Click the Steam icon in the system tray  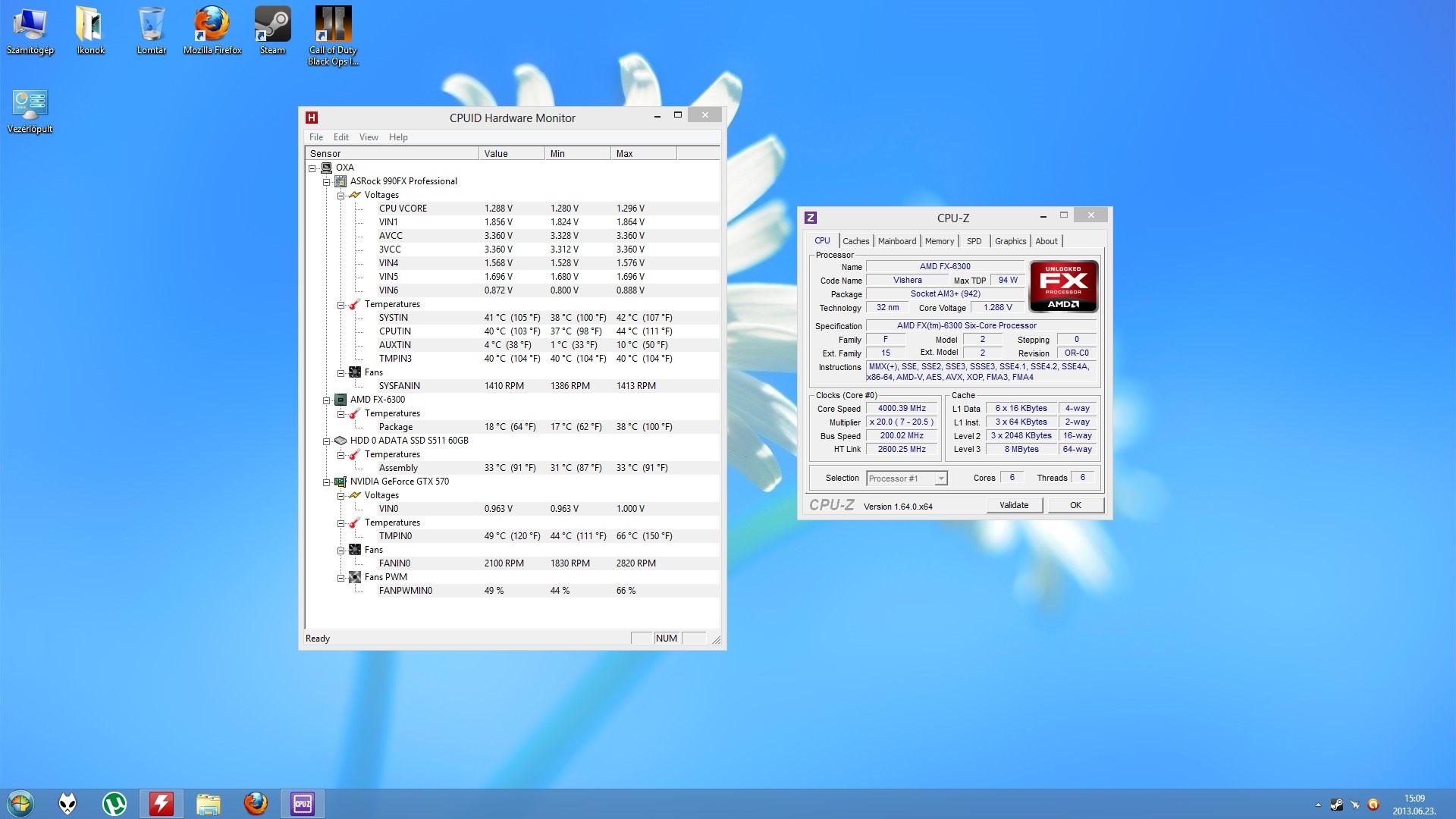[x=1337, y=805]
